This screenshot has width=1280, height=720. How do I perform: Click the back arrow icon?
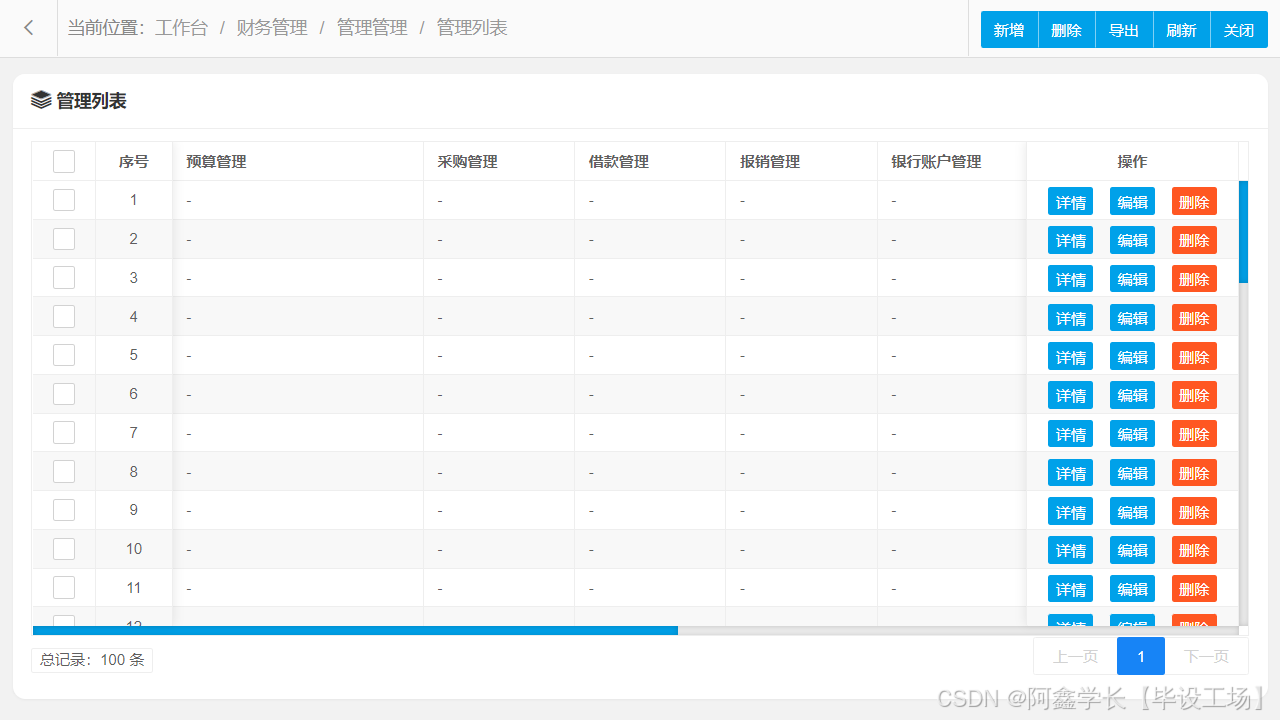(29, 28)
